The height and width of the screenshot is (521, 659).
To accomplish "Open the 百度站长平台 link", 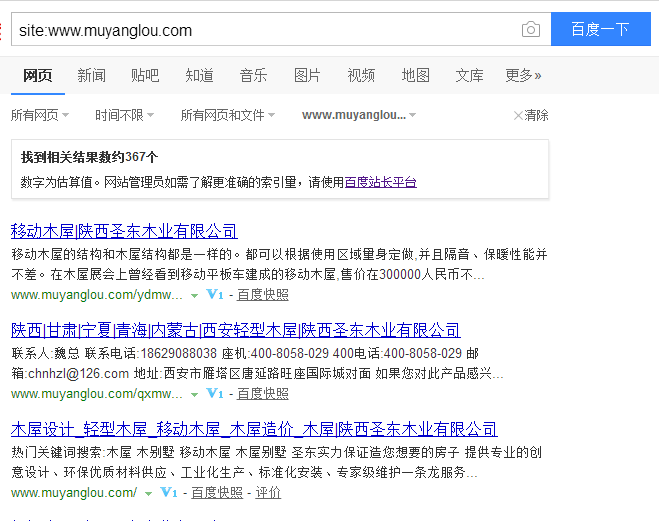I will pyautogui.click(x=380, y=182).
